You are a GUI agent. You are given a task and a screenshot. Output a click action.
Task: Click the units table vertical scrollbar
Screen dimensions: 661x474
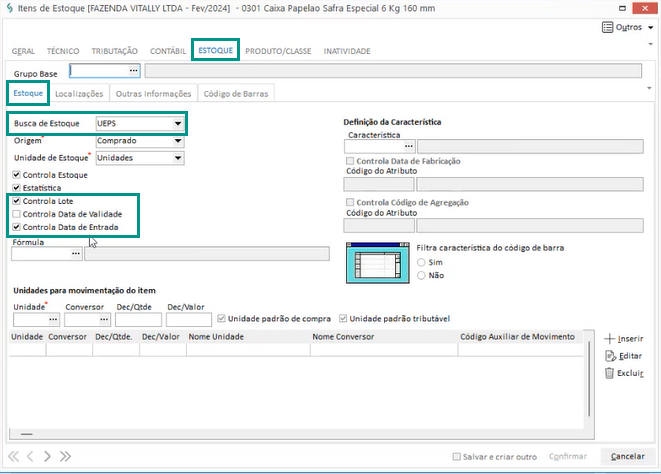pyautogui.click(x=589, y=380)
